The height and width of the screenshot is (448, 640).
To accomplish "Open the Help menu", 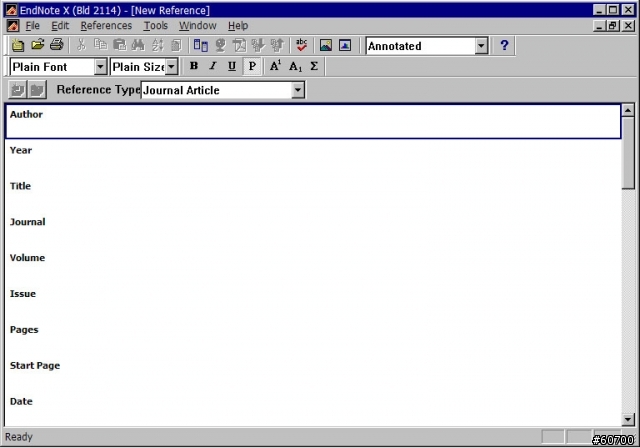I will [x=238, y=26].
